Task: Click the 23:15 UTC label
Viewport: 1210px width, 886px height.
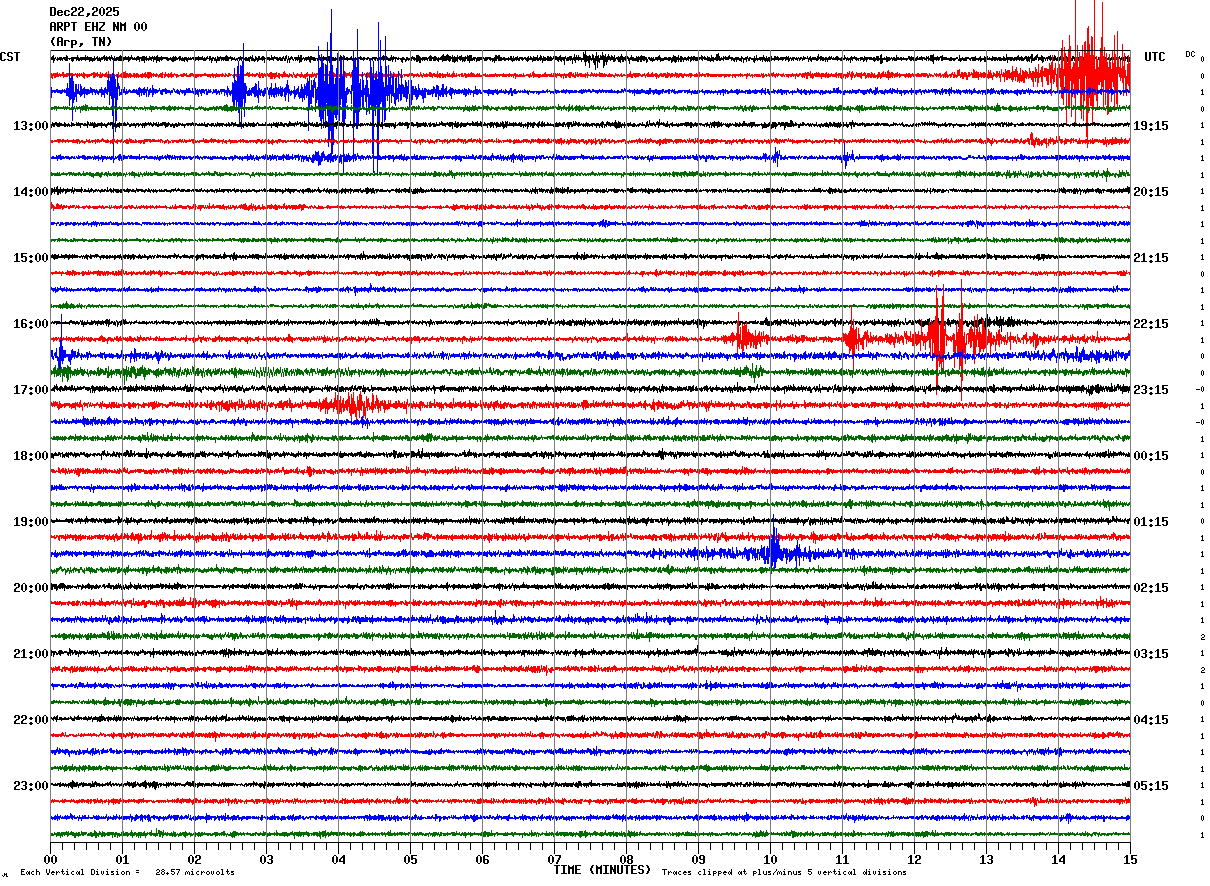Action: point(1150,390)
